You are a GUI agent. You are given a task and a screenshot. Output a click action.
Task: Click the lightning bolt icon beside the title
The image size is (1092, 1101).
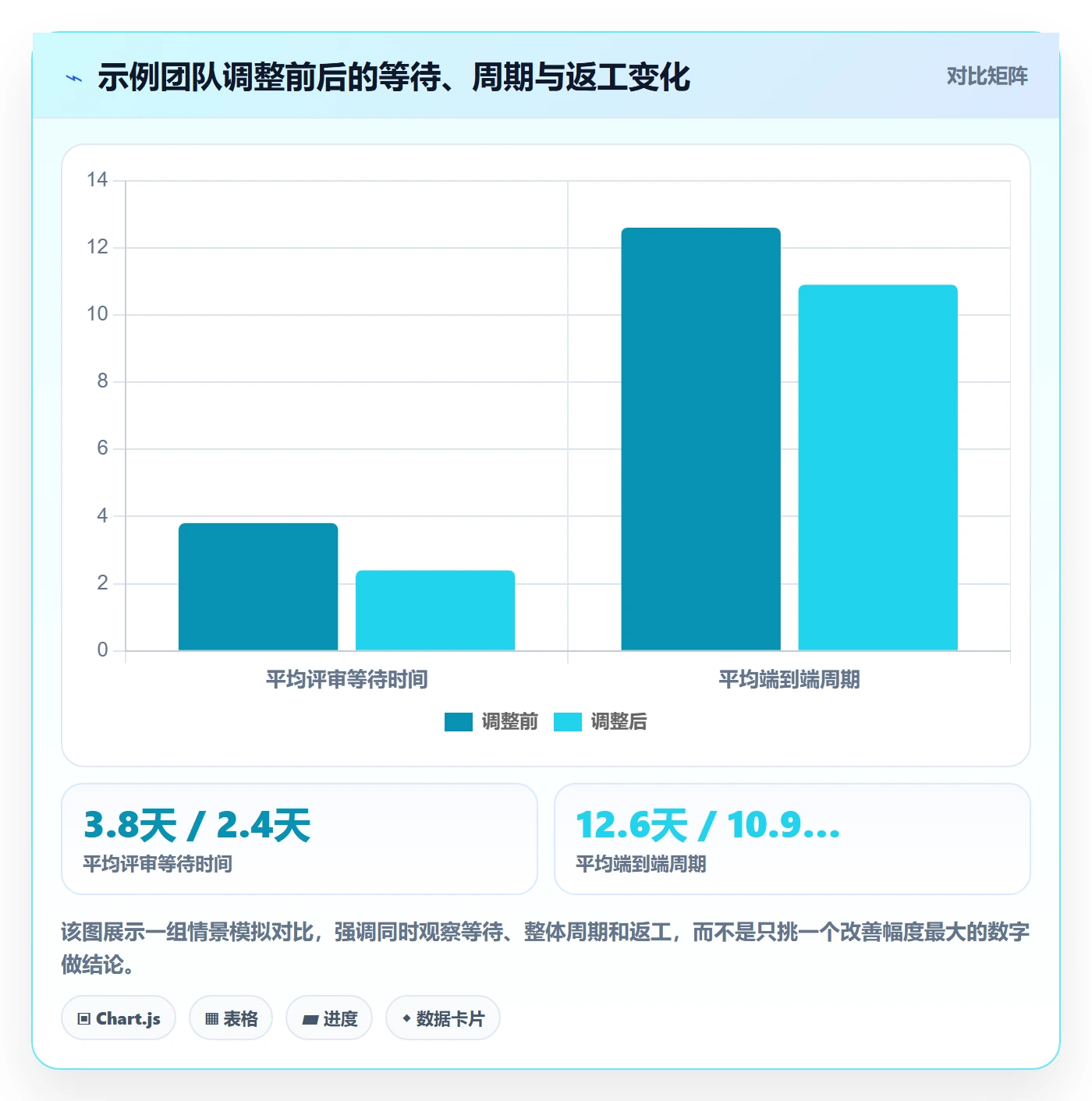click(x=74, y=78)
